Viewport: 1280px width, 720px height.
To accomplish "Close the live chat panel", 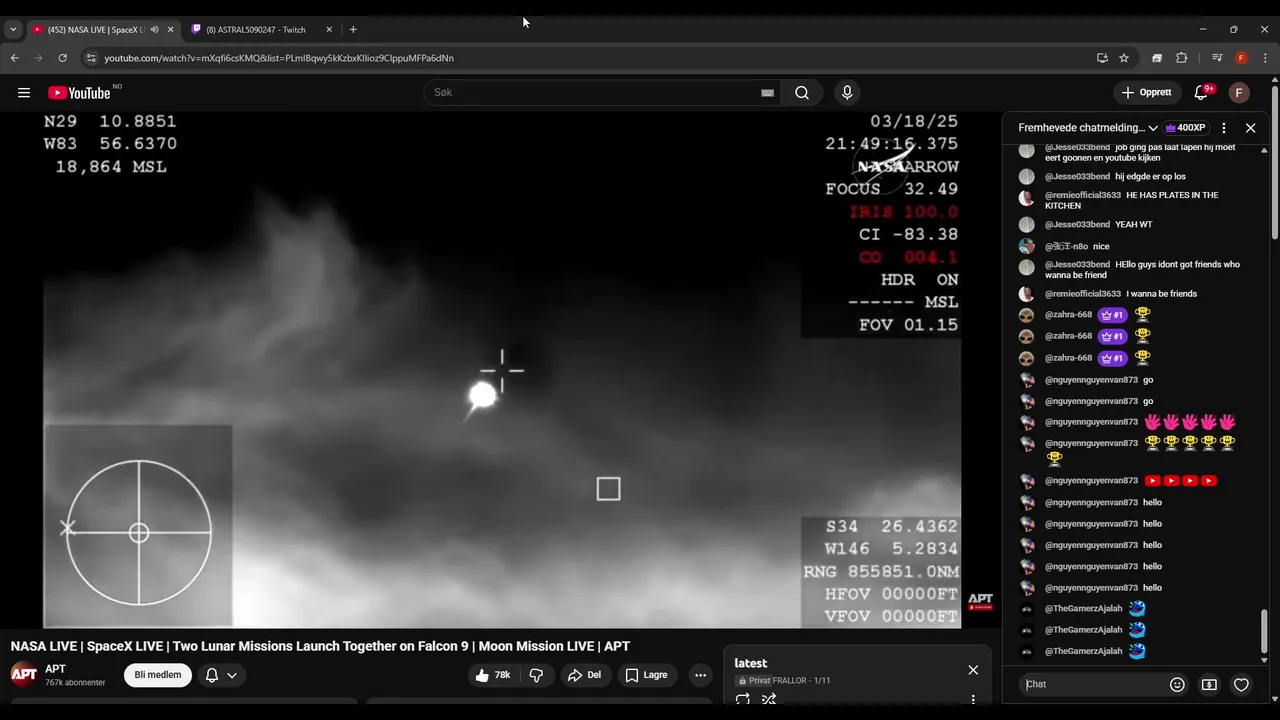I will pos(1250,128).
